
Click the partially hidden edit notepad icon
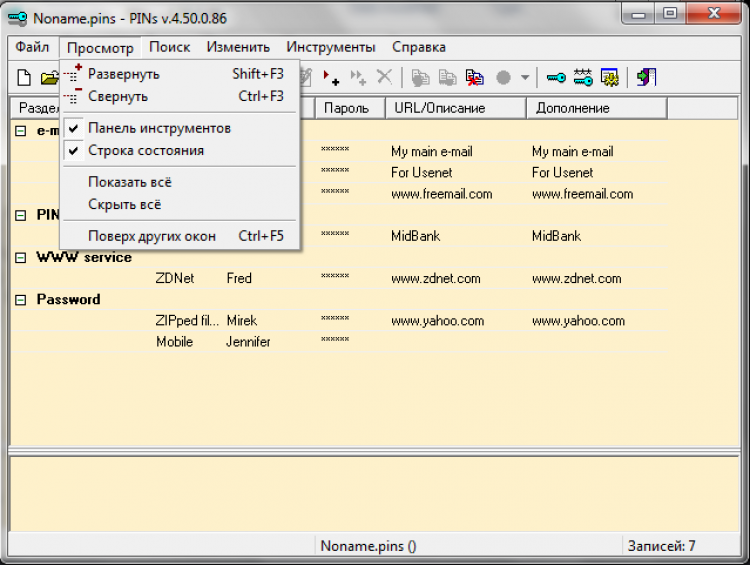306,78
